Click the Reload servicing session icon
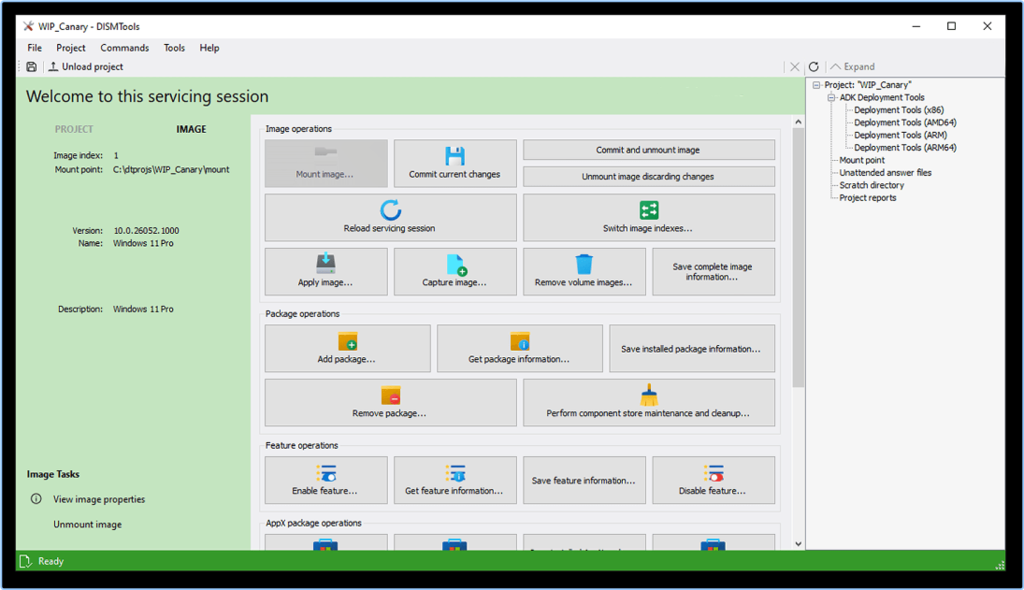The height and width of the screenshot is (590, 1024). coord(391,210)
